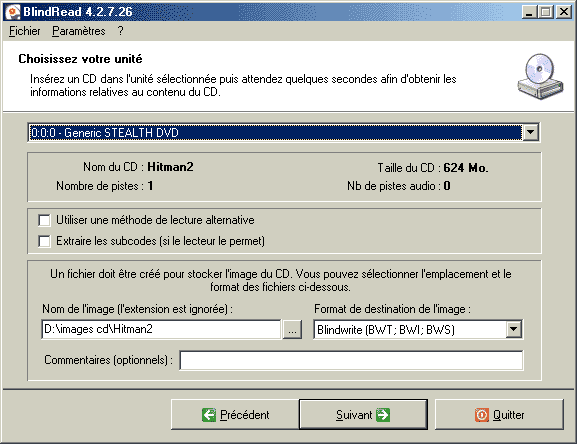Screen dimensions: 577x444
Task: Click the orange power icon on Quitter
Action: click(482, 415)
